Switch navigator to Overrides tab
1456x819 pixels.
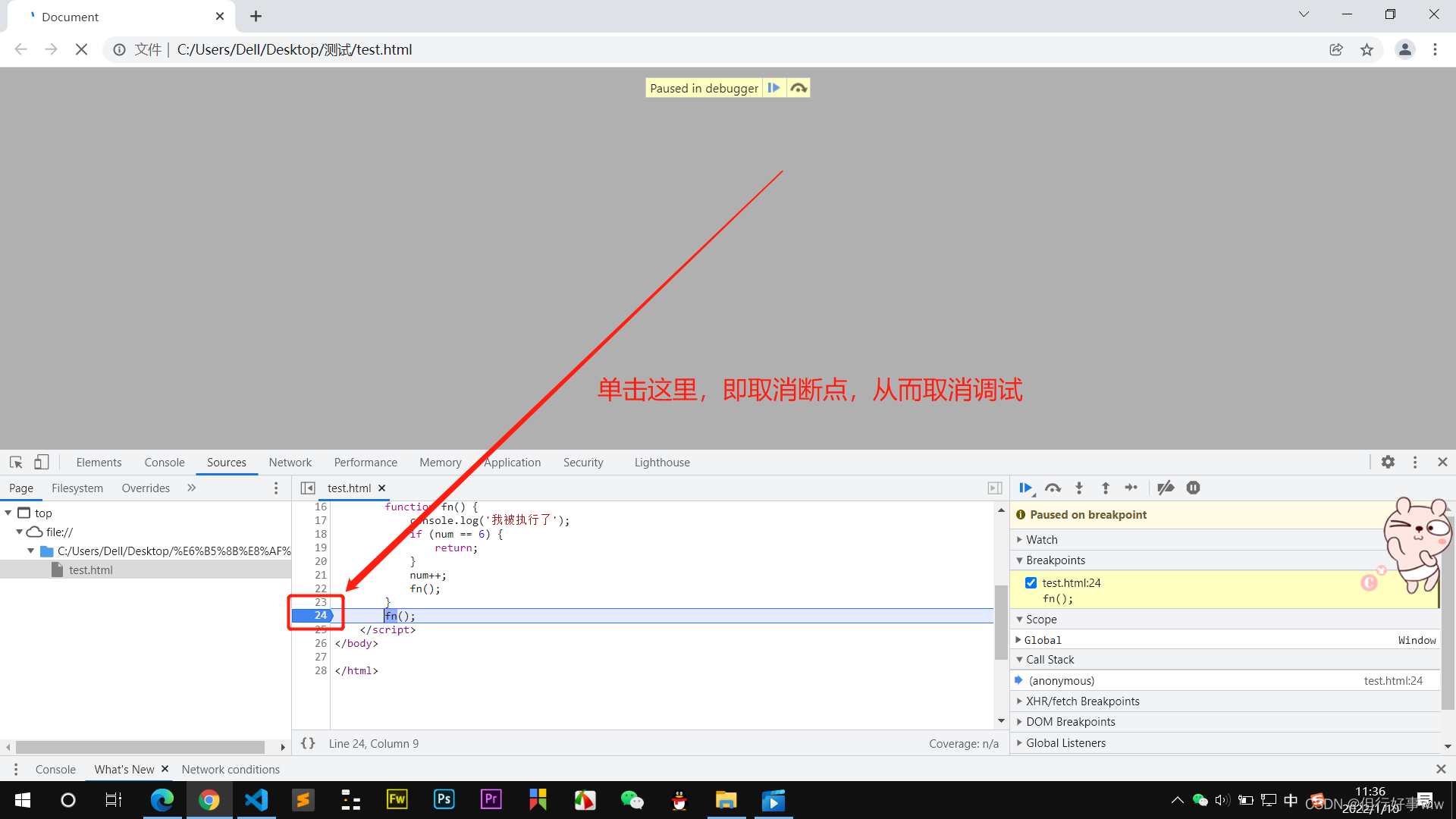[x=146, y=488]
